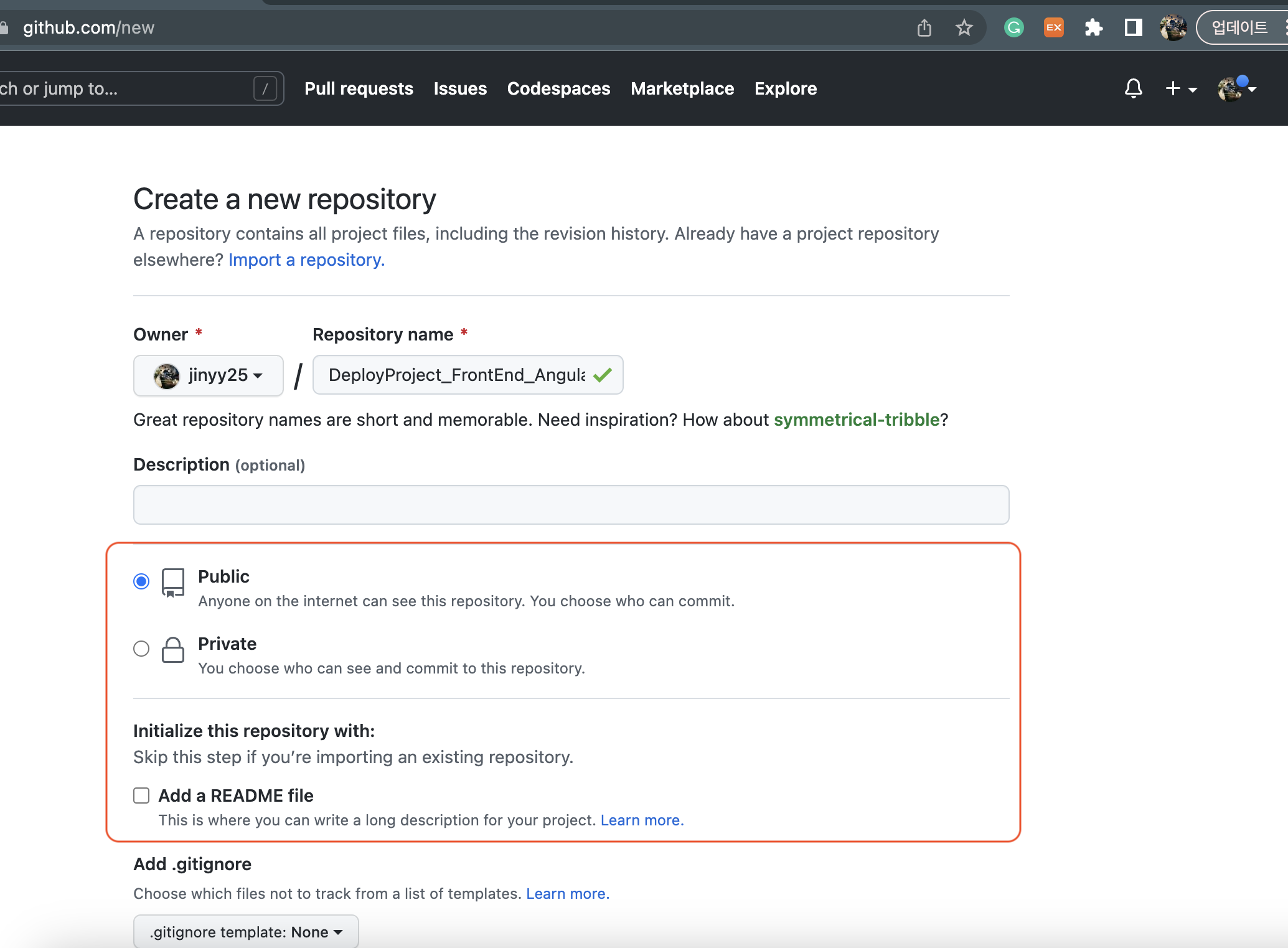Open Codespaces page
1288x948 pixels.
[x=558, y=88]
